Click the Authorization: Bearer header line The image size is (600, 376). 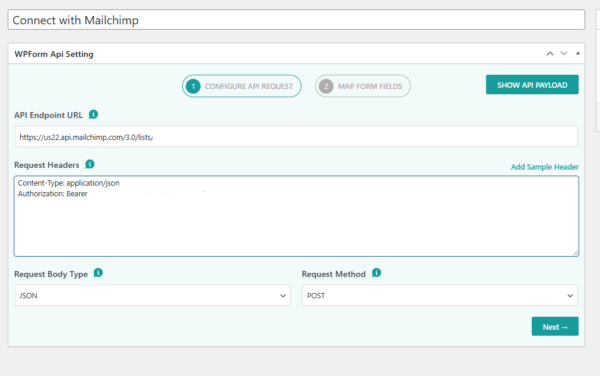(x=52, y=194)
